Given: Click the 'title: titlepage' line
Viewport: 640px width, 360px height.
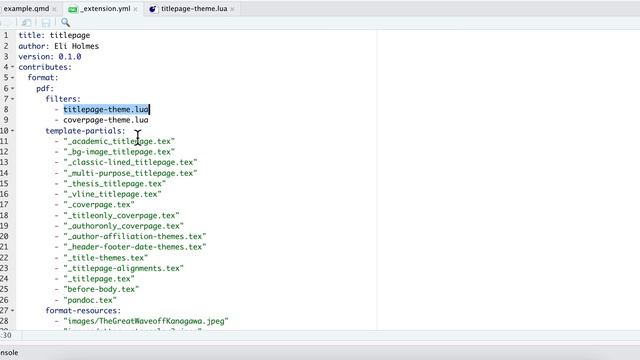Looking at the screenshot, I should pos(54,36).
